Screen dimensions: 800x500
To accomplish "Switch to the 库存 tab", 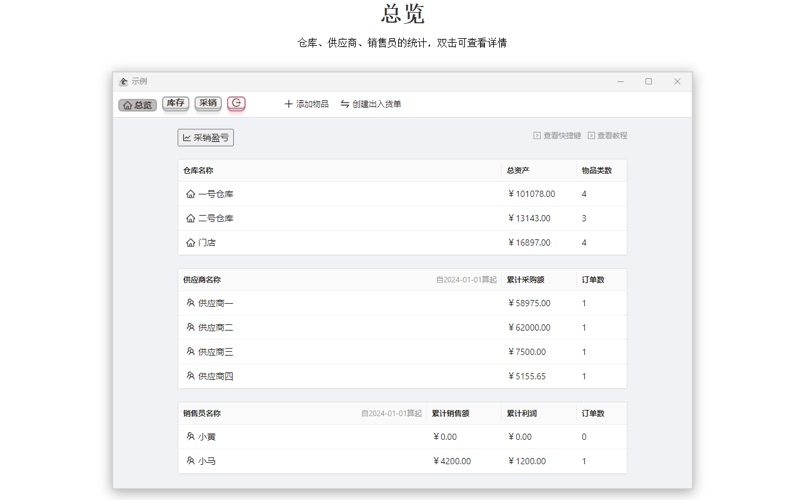I will (176, 103).
